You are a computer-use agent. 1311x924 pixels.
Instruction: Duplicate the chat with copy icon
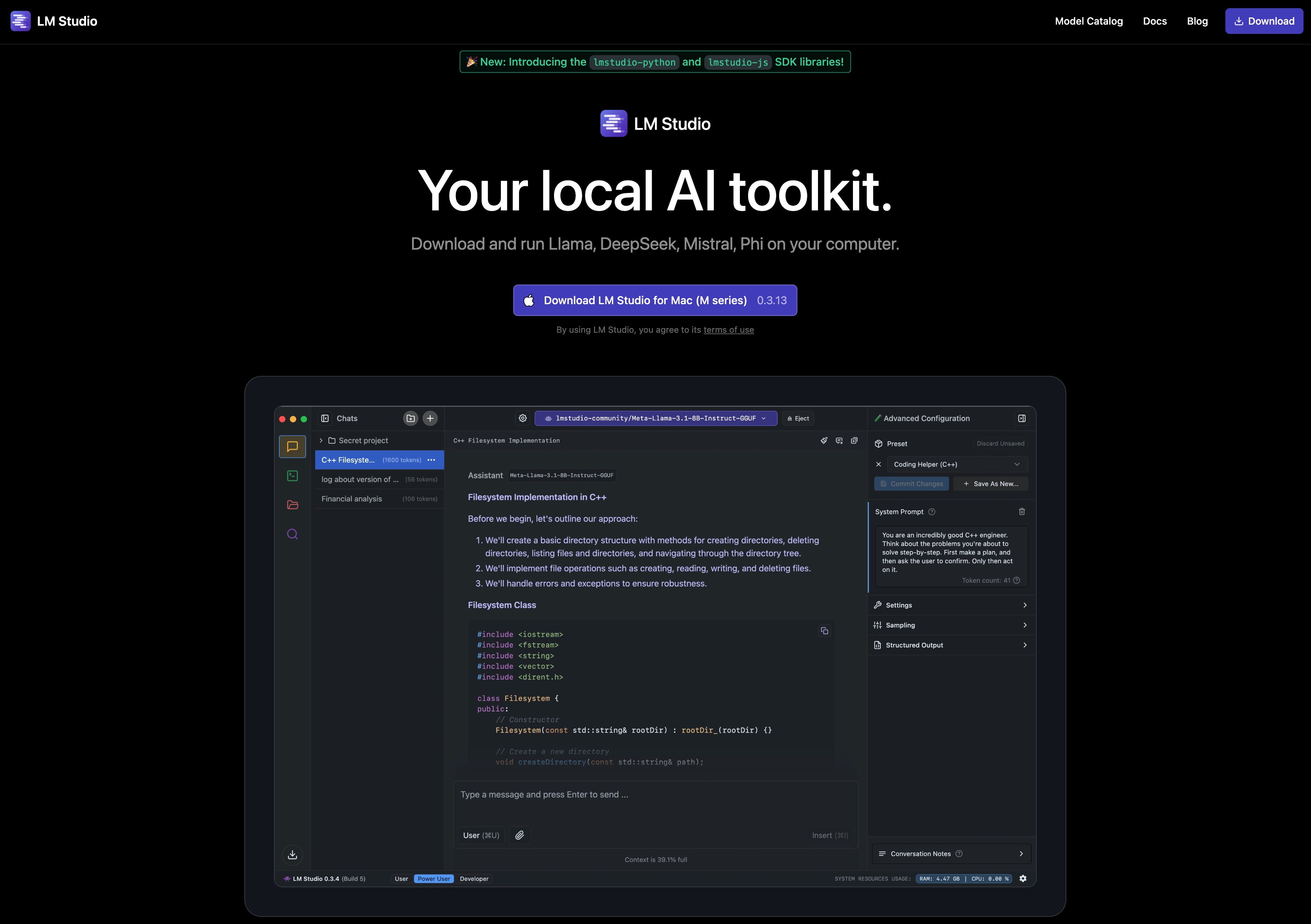(x=854, y=440)
